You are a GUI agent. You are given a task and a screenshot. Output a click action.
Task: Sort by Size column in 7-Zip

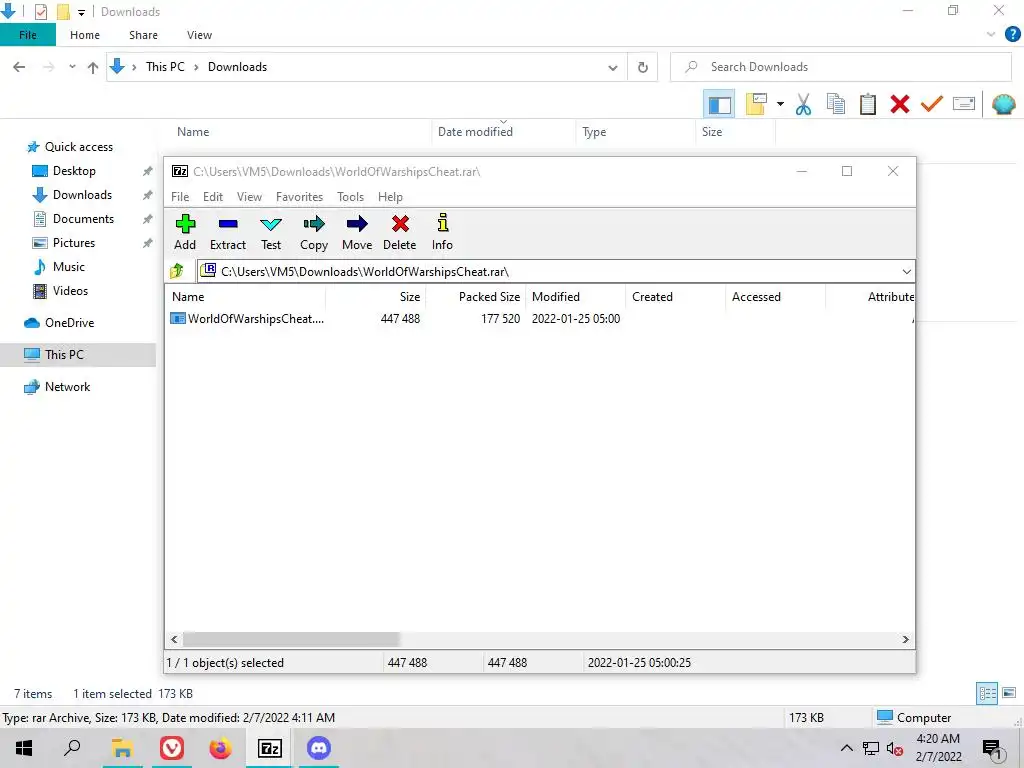pos(376,296)
